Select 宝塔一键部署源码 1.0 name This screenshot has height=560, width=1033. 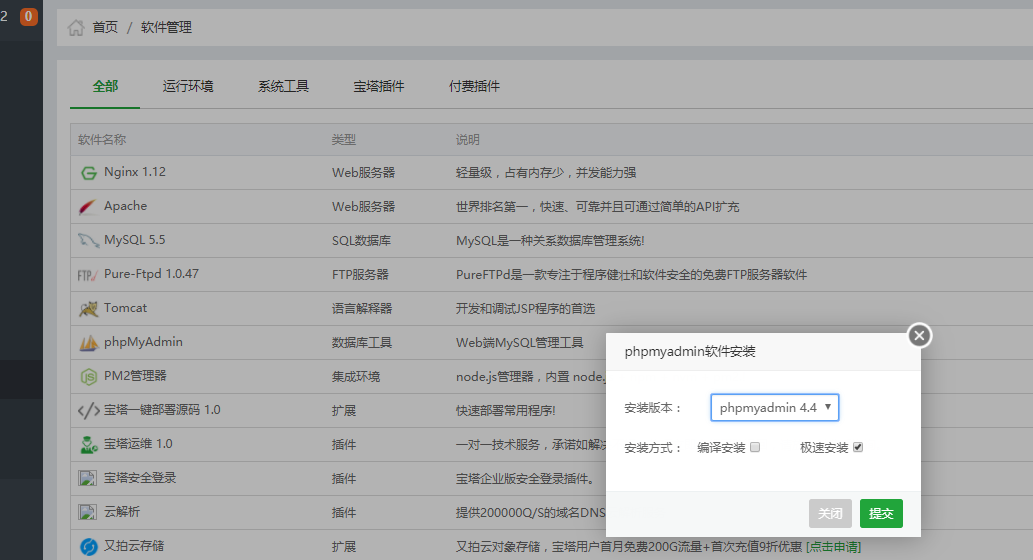pos(162,410)
